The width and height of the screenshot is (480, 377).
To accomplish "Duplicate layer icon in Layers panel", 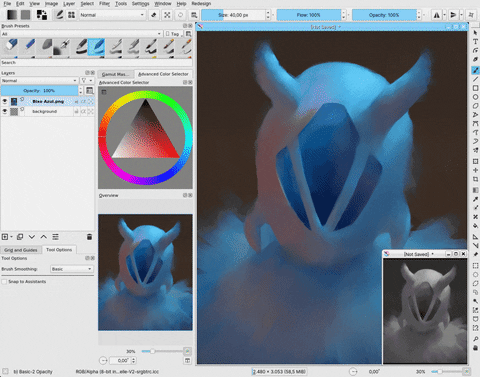I will click(20, 237).
